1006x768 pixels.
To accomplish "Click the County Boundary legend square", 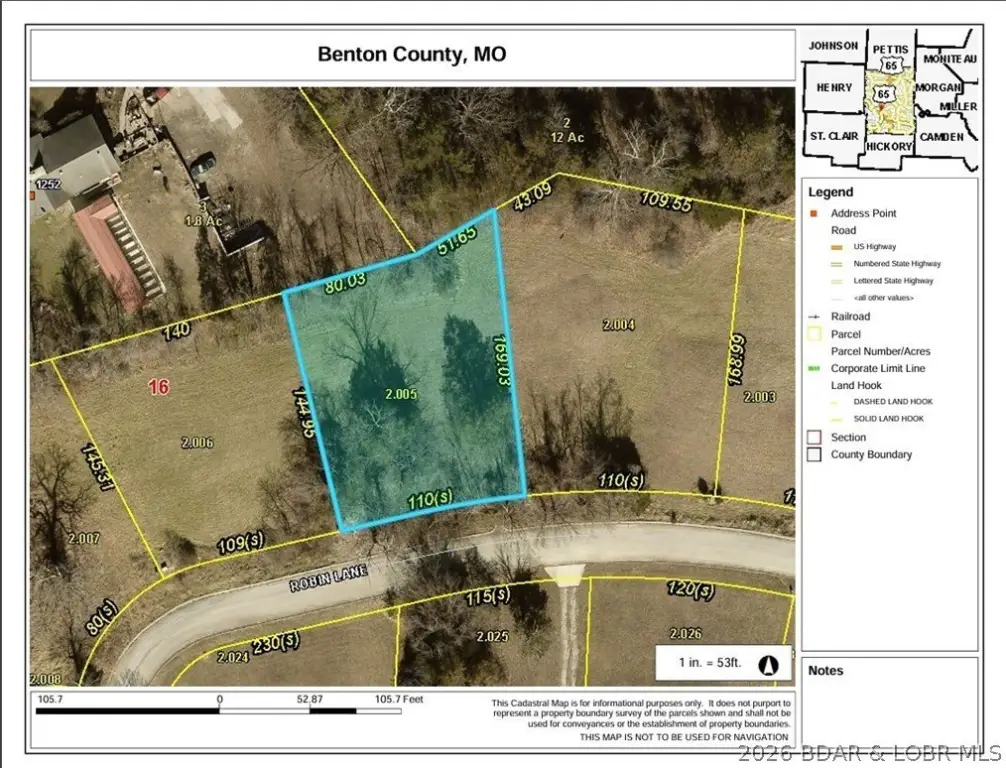I will tap(814, 454).
